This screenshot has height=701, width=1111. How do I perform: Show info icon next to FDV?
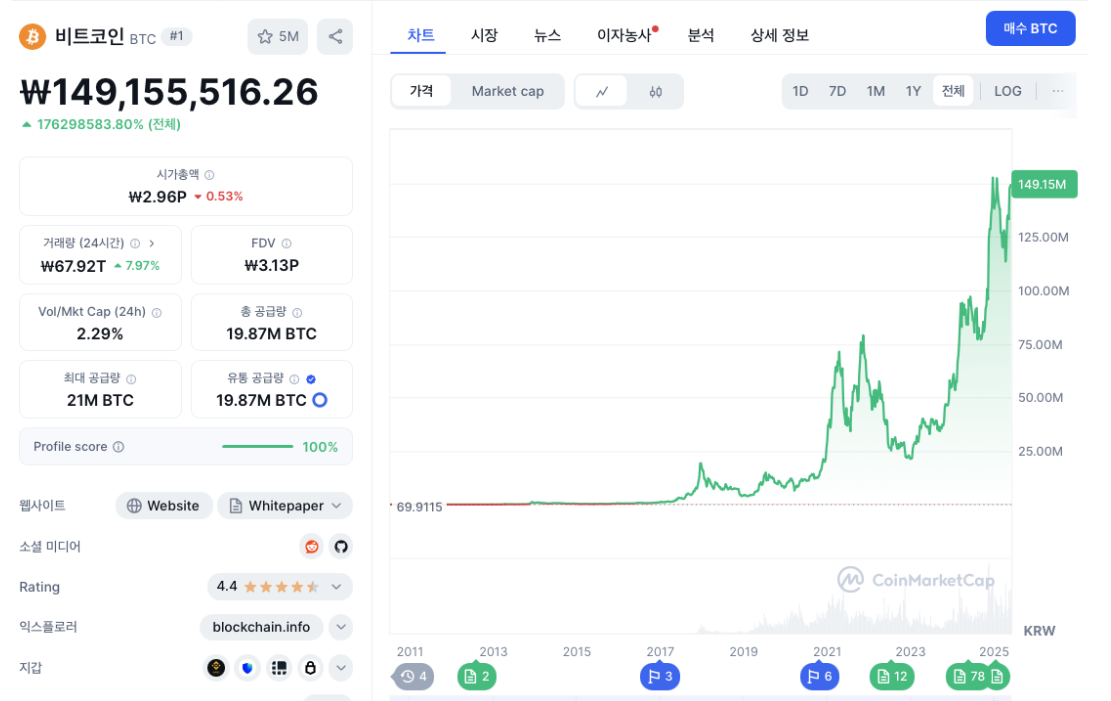click(286, 243)
